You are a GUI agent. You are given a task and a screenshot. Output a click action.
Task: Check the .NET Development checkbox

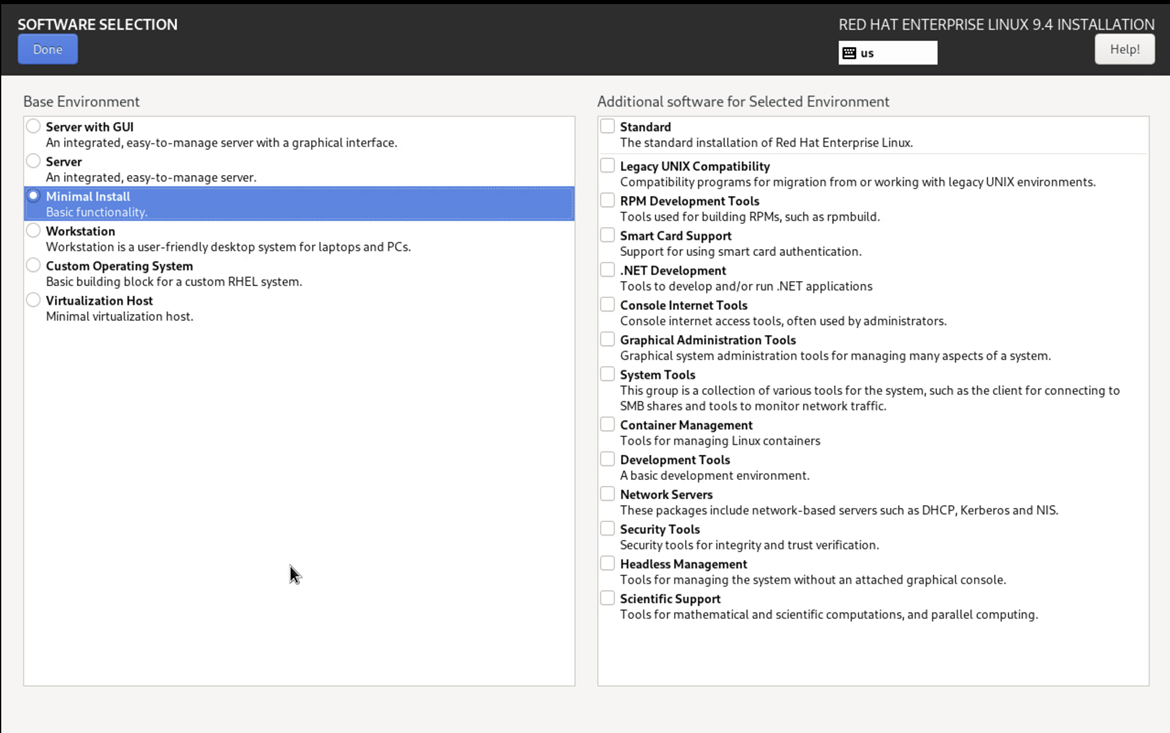click(x=607, y=269)
